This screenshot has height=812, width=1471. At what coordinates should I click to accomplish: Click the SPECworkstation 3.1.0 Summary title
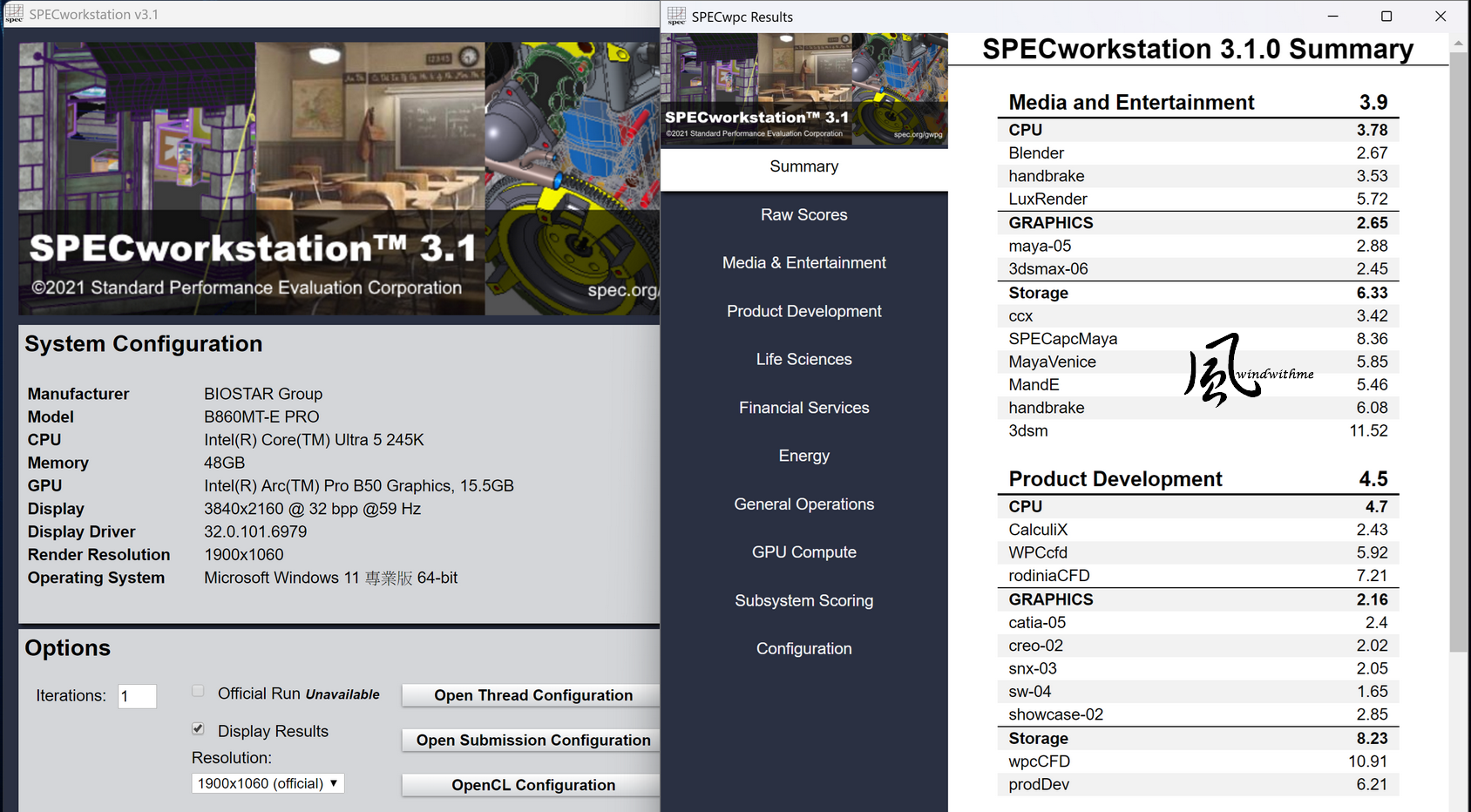tap(1198, 49)
